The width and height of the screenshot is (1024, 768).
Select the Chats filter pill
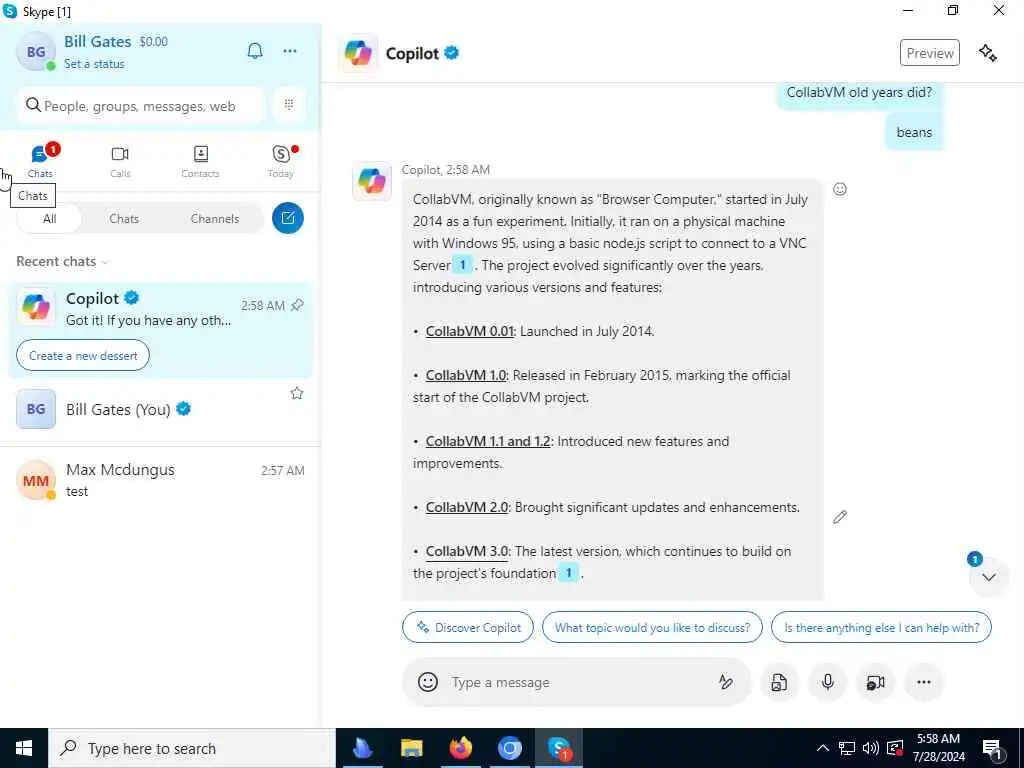tap(124, 219)
